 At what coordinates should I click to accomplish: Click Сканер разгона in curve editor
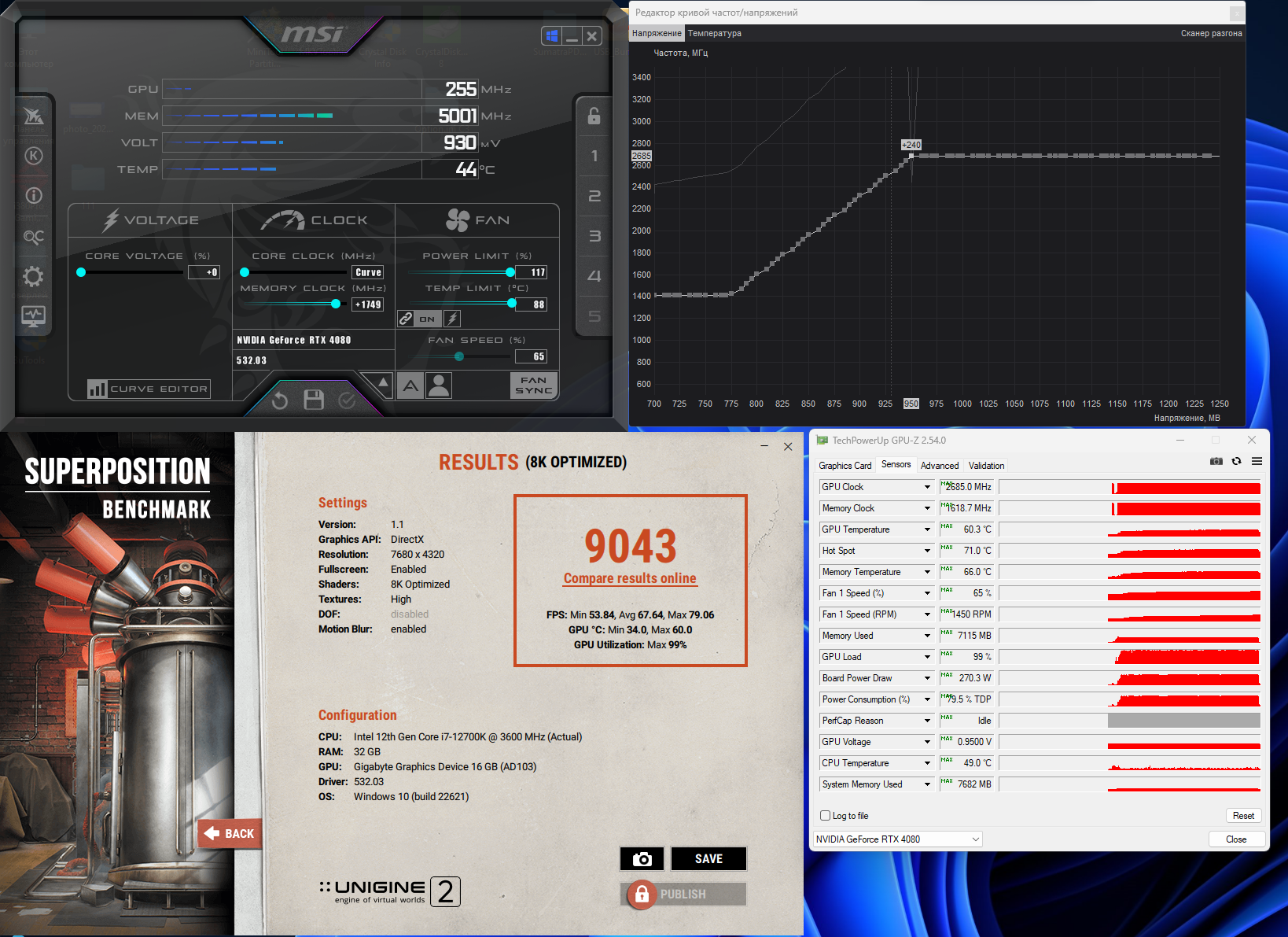pyautogui.click(x=1211, y=33)
